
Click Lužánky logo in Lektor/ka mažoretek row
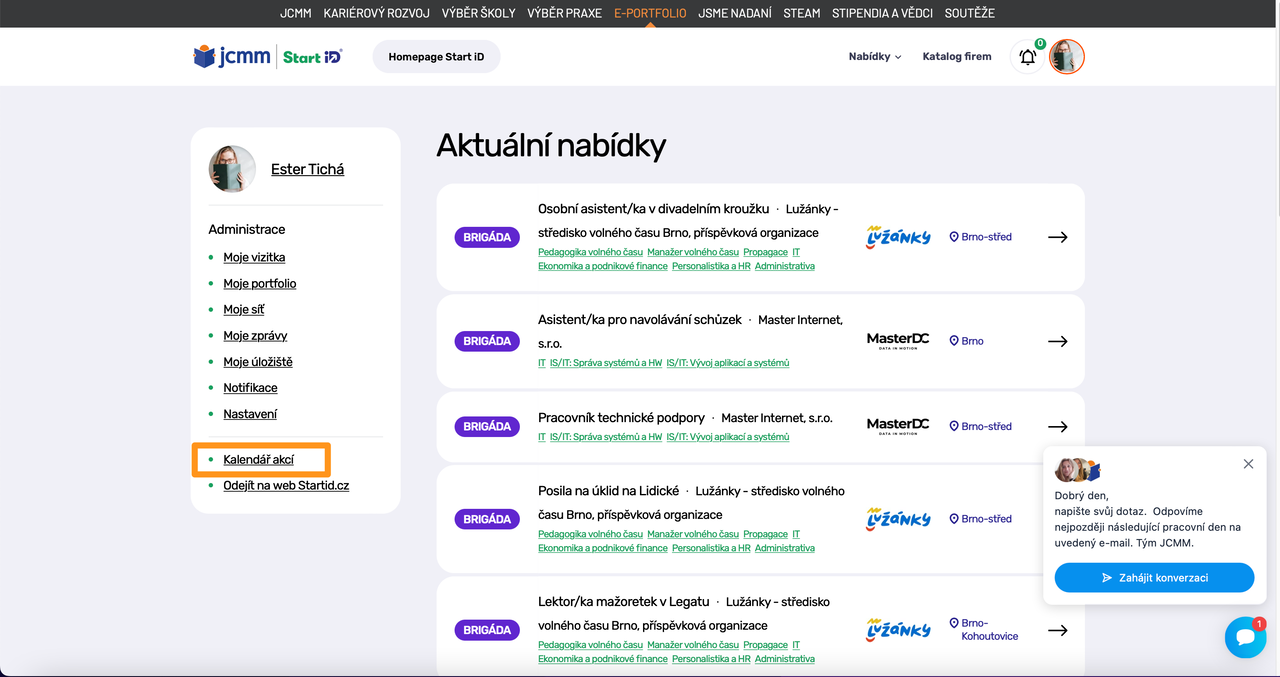(898, 630)
